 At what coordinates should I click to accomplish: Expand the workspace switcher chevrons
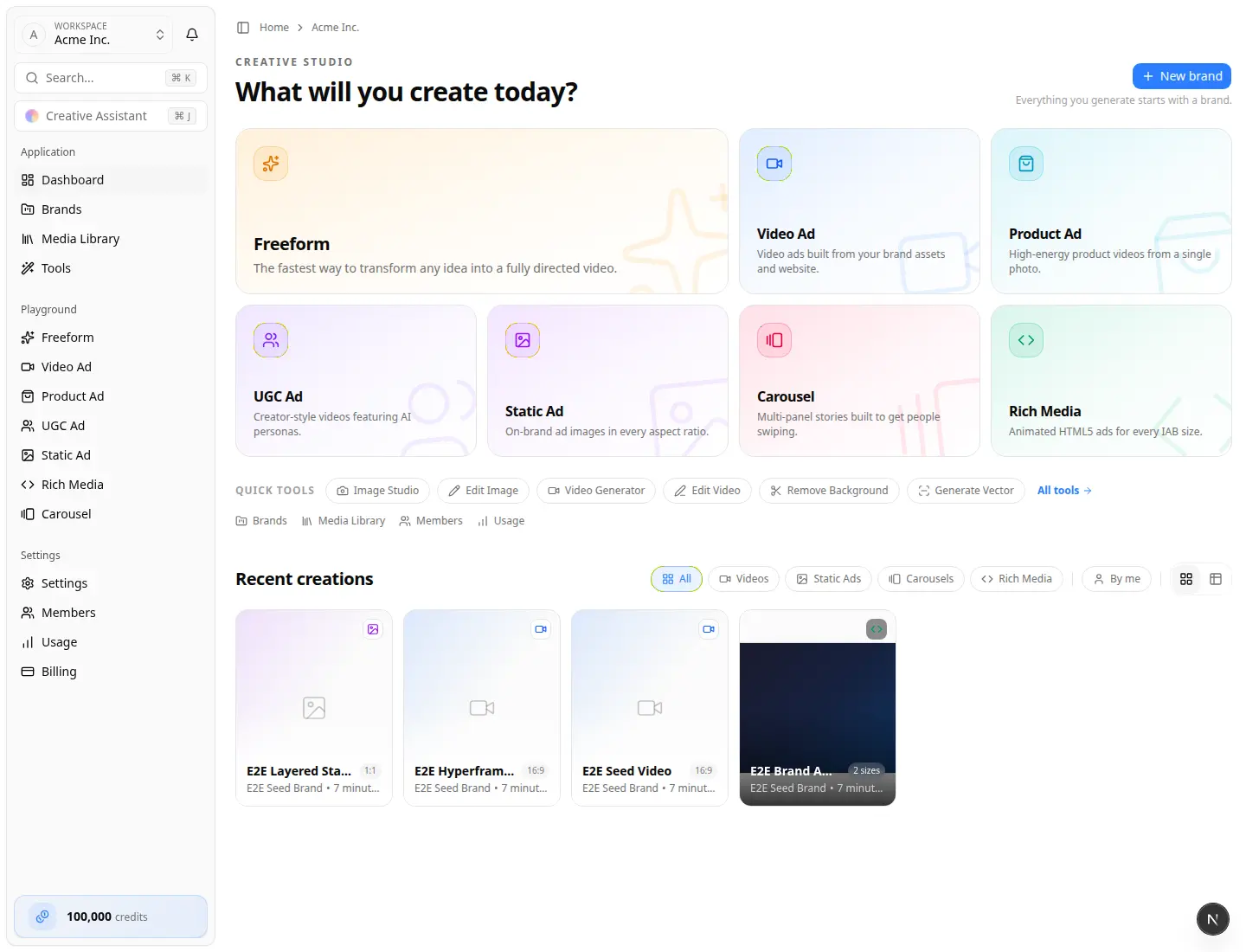point(160,35)
